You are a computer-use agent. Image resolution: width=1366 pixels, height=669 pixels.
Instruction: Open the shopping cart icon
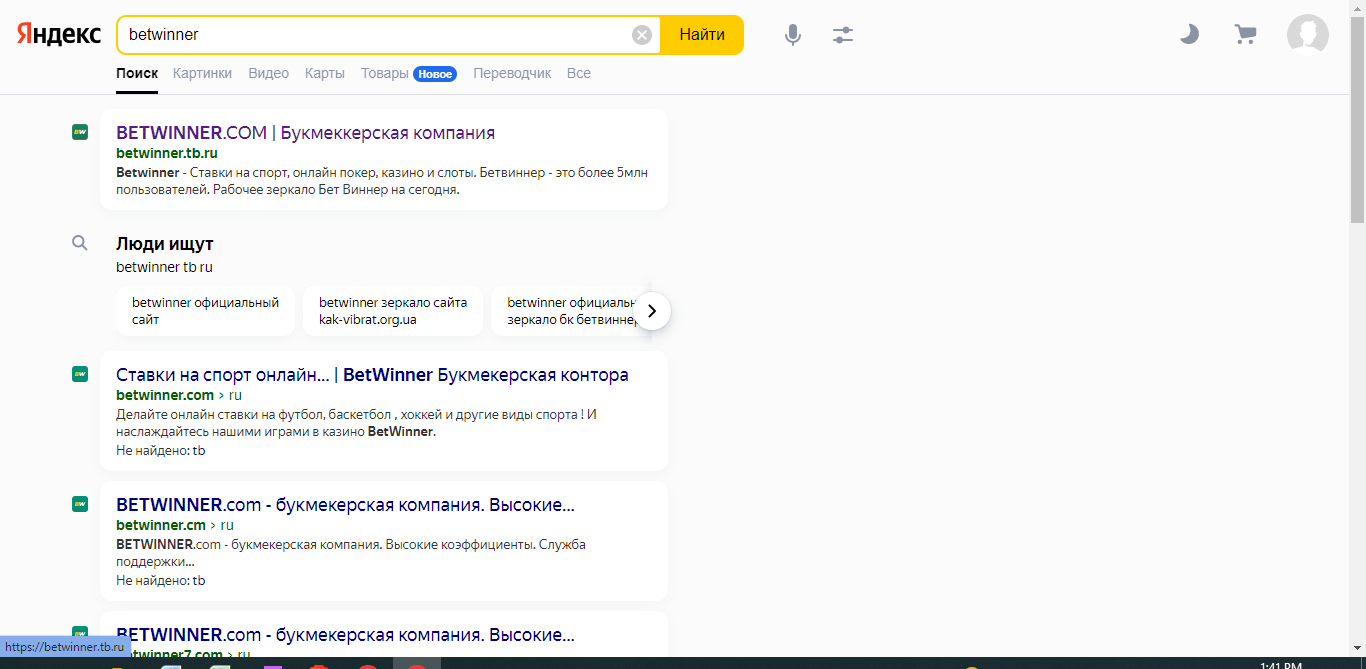click(1245, 34)
